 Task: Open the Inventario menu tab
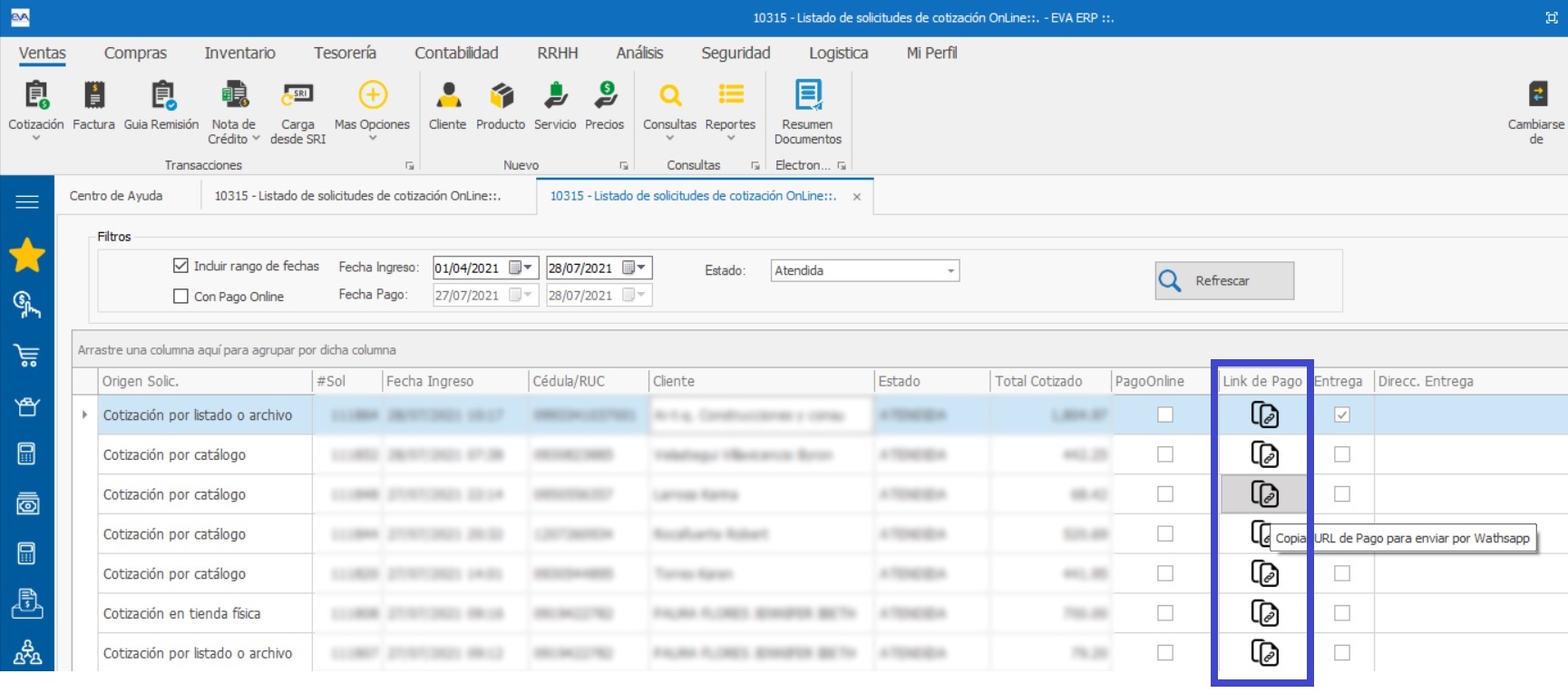pyautogui.click(x=239, y=53)
